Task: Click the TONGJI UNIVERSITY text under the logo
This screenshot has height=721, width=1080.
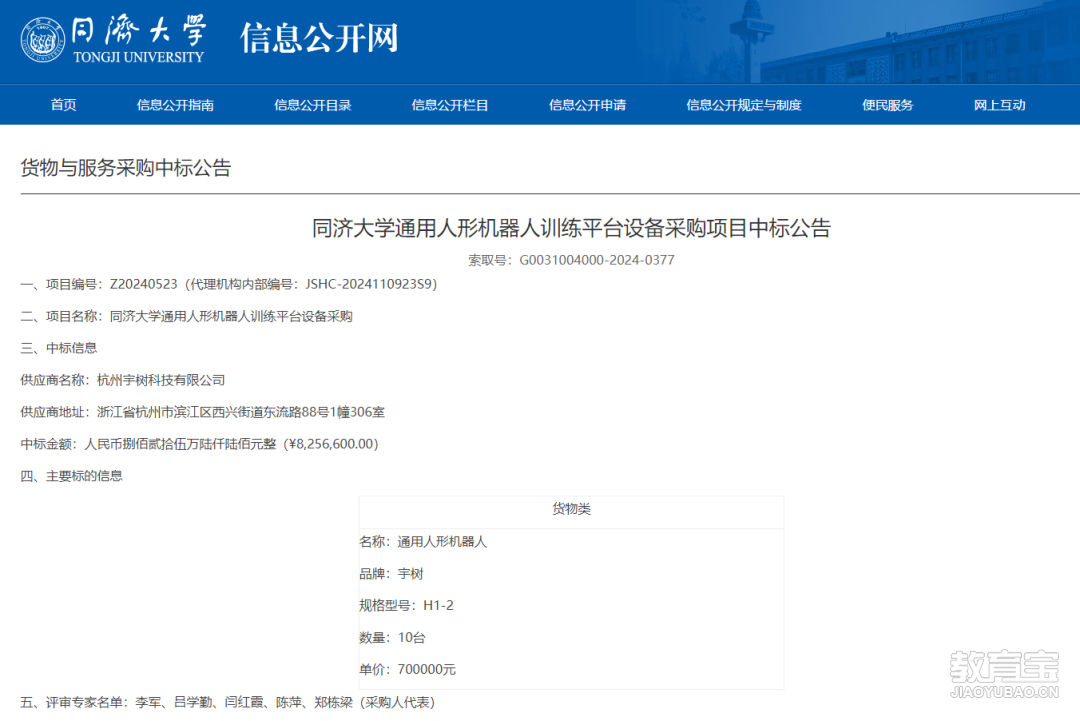Action: 138,57
